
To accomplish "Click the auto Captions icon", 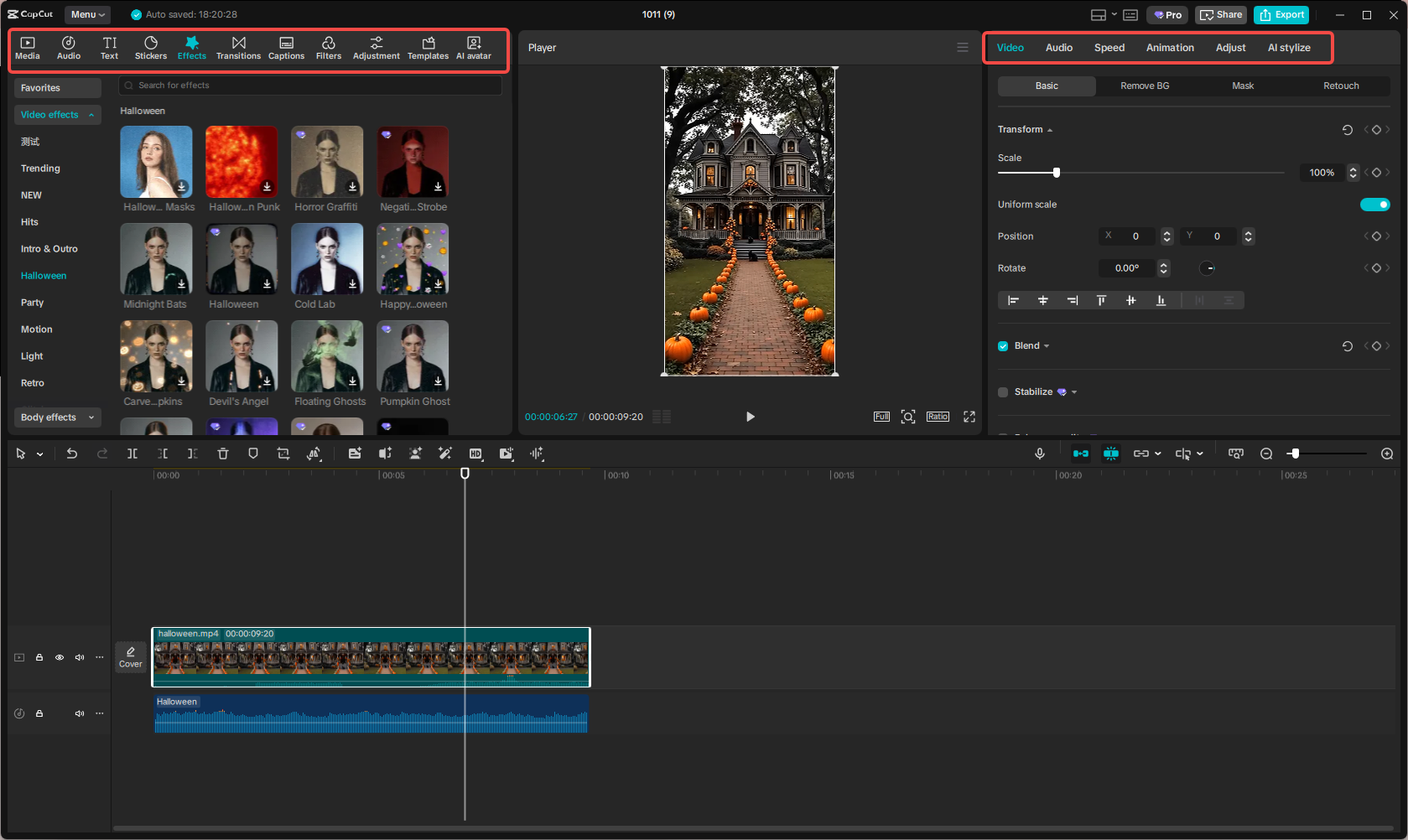I will click(286, 47).
